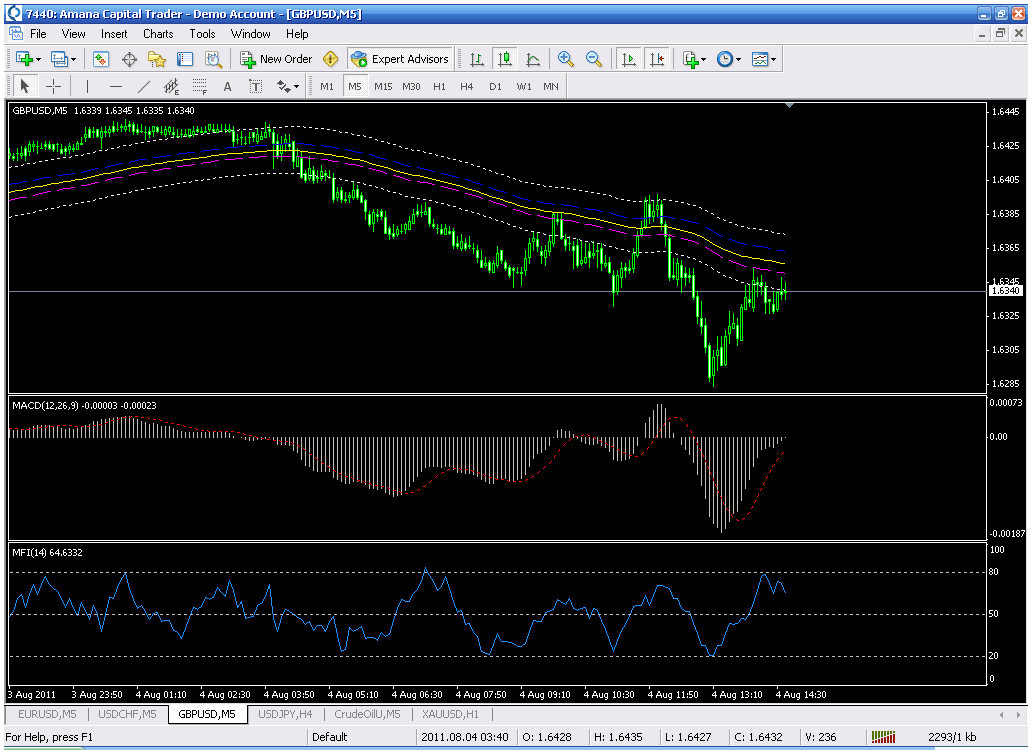Select the M1 timeframe
This screenshot has height=750, width=1032.
(x=327, y=86)
